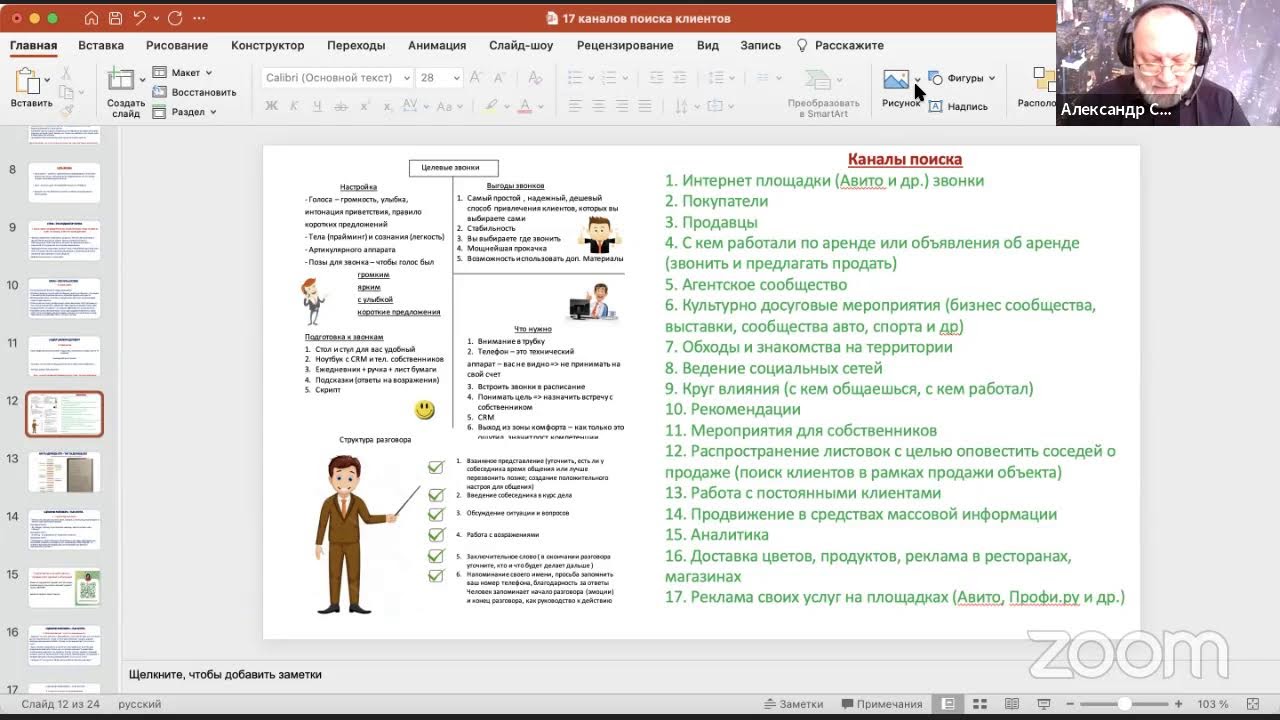Click zoom out minus button
This screenshot has height=720, width=1280.
[1071, 704]
